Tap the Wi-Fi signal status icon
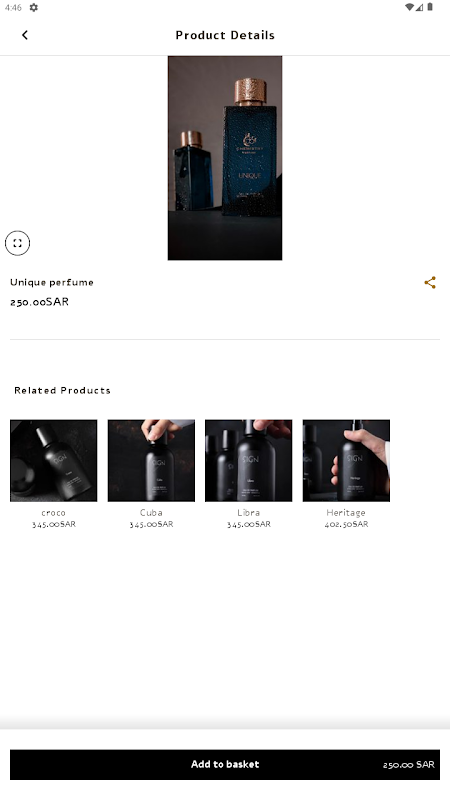Image resolution: width=450 pixels, height=800 pixels. tap(409, 7)
